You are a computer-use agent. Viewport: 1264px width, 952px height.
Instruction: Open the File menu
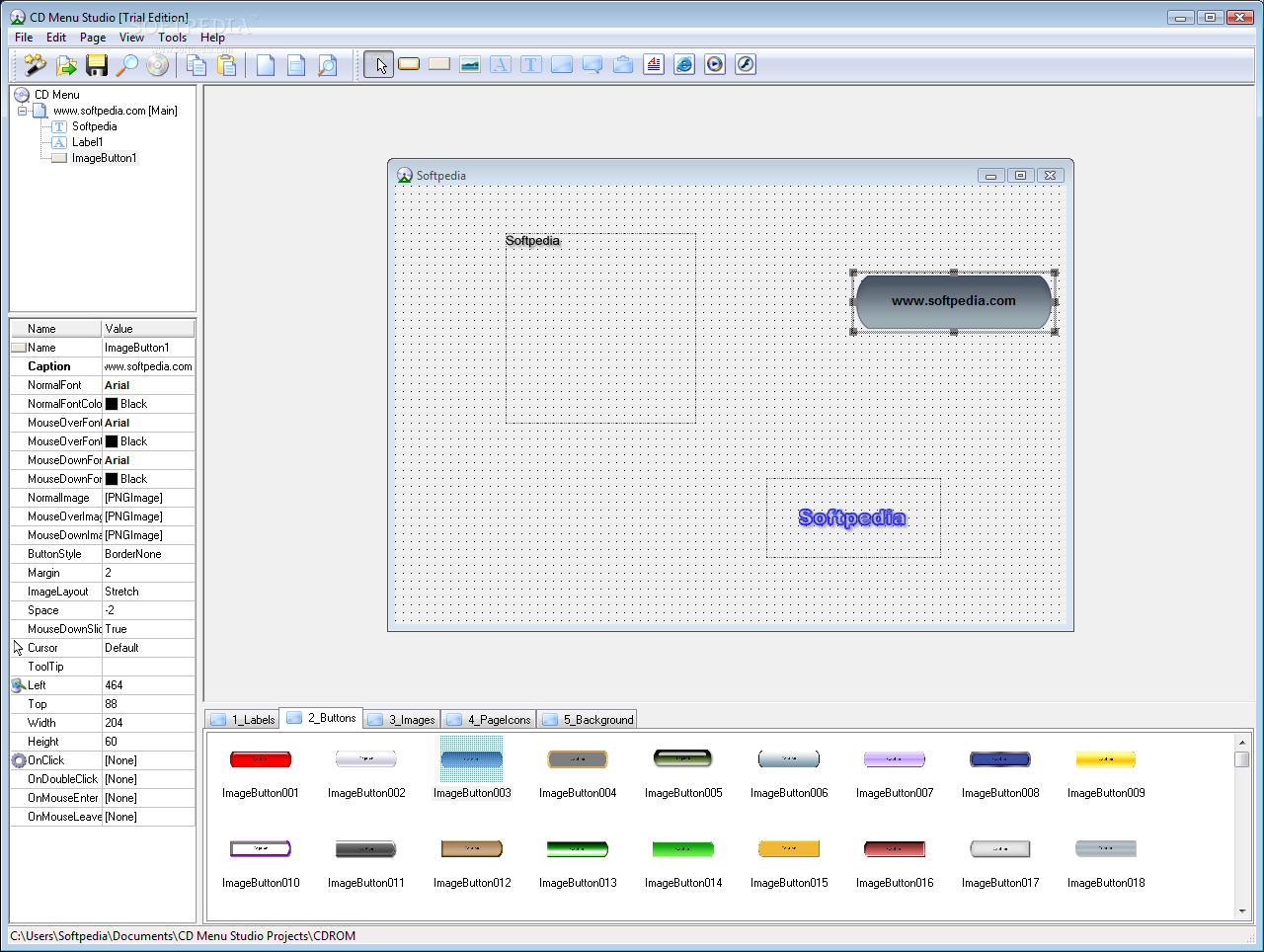(x=24, y=38)
